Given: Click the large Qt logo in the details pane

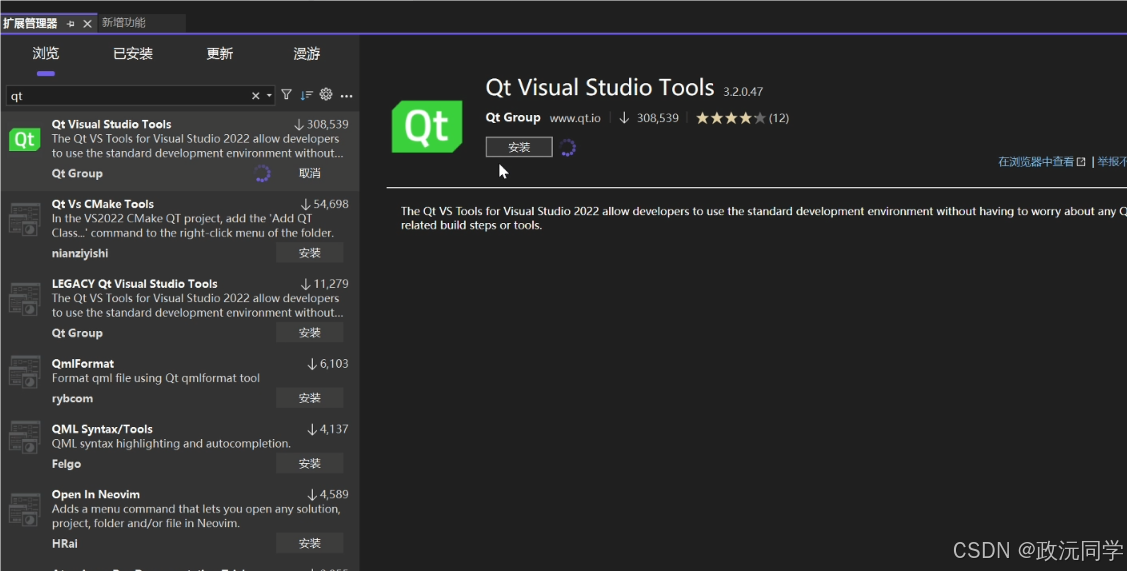Looking at the screenshot, I should (x=427, y=127).
